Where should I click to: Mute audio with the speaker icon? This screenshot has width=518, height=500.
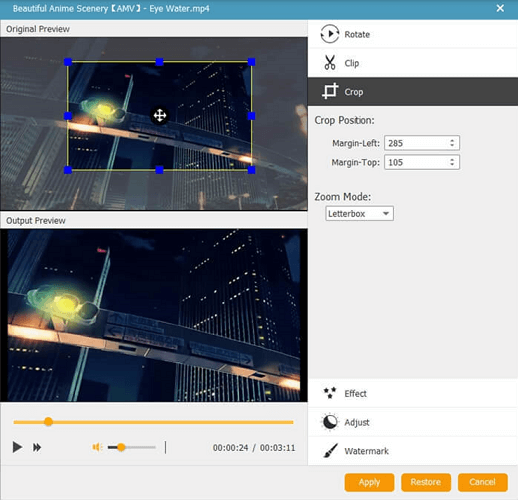coord(97,447)
